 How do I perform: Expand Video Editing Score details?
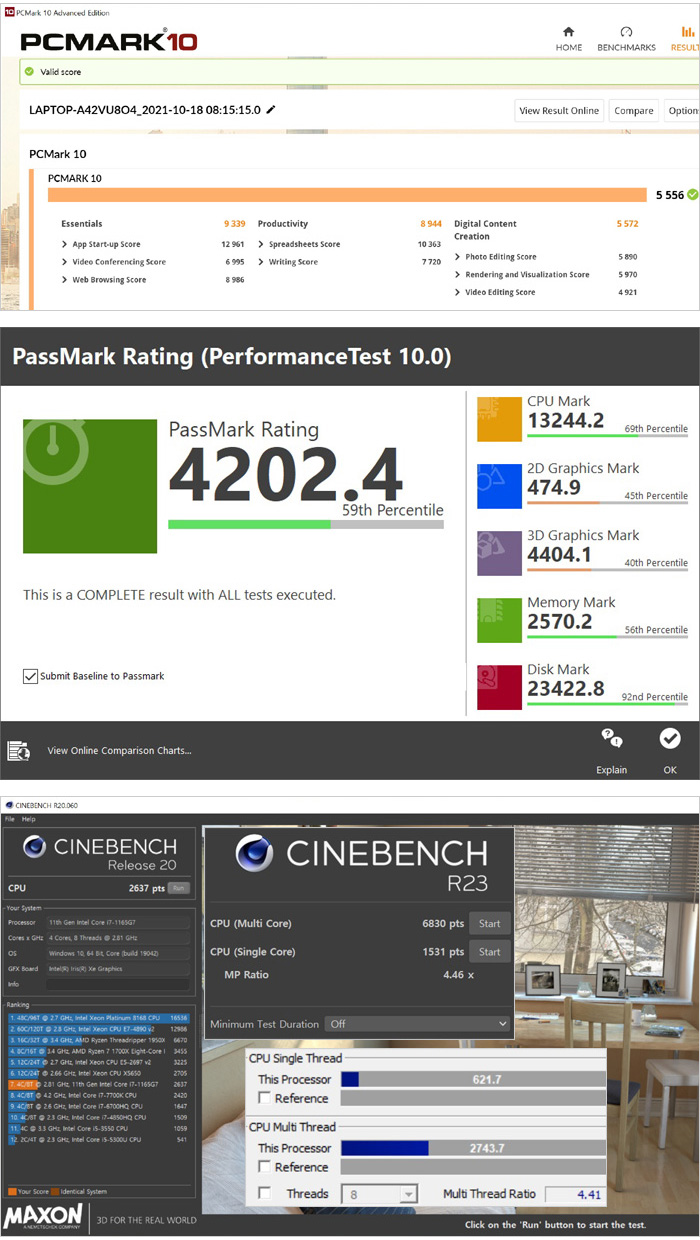[458, 293]
